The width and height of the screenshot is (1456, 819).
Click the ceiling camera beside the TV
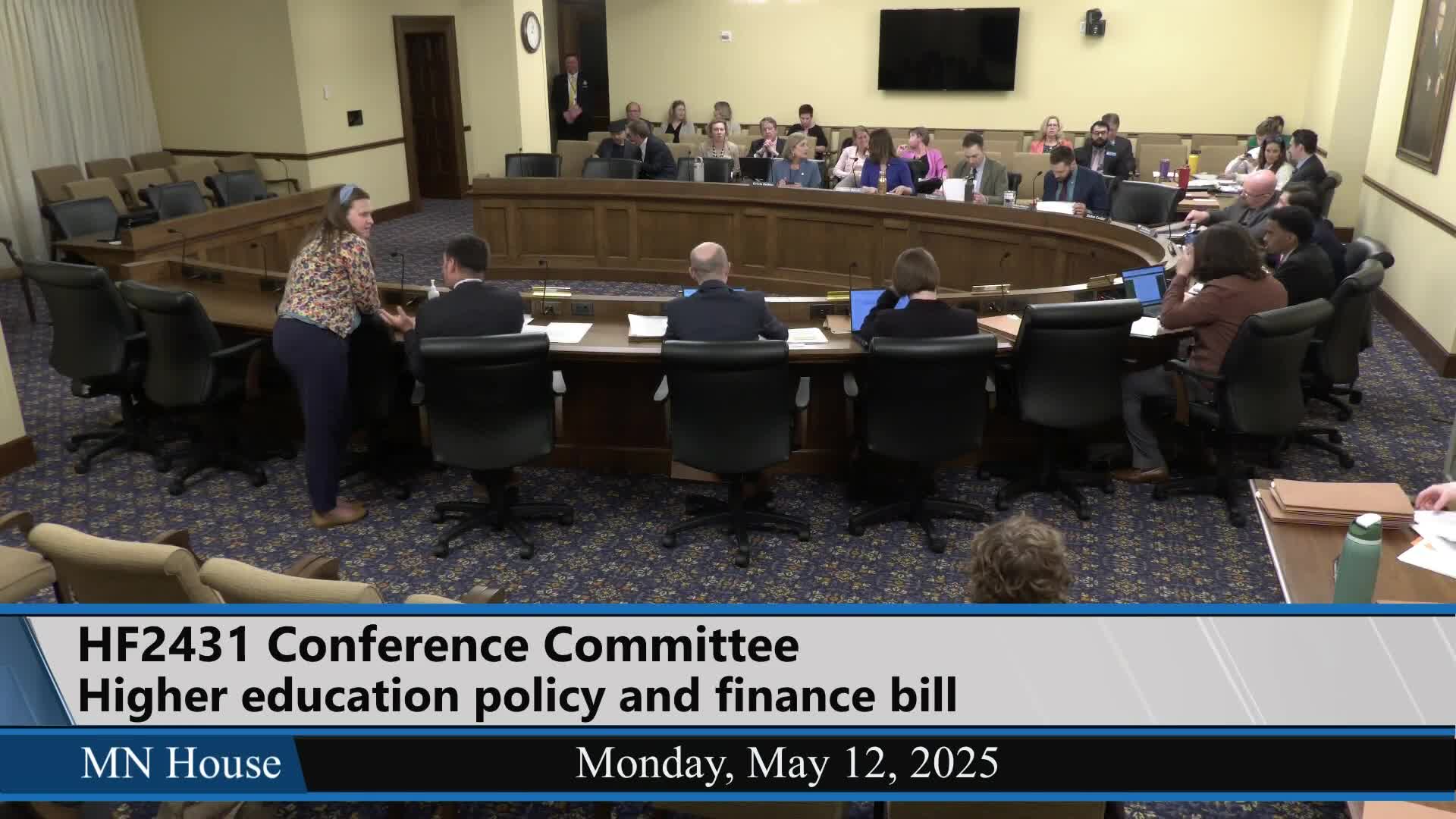pos(1094,23)
